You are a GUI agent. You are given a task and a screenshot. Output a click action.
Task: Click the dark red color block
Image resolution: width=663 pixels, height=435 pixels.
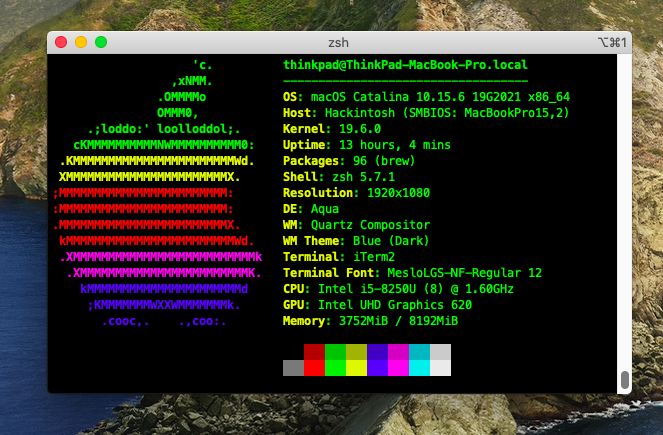314,352
